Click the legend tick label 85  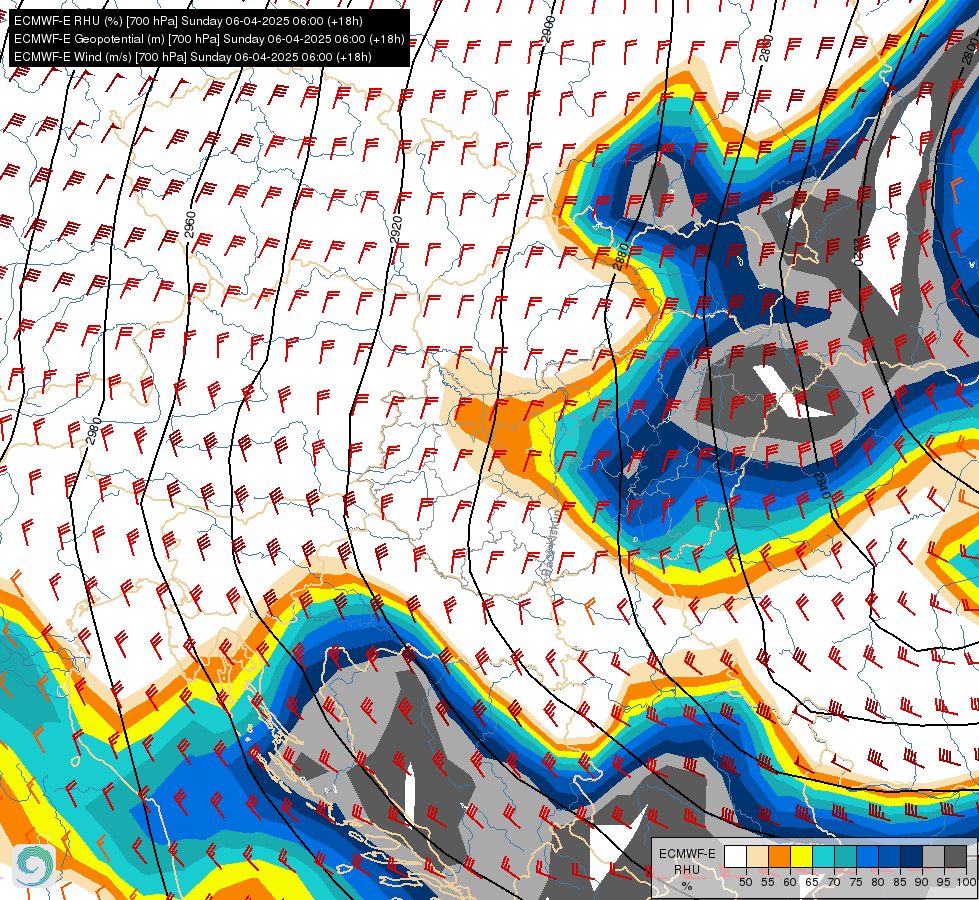tap(900, 883)
